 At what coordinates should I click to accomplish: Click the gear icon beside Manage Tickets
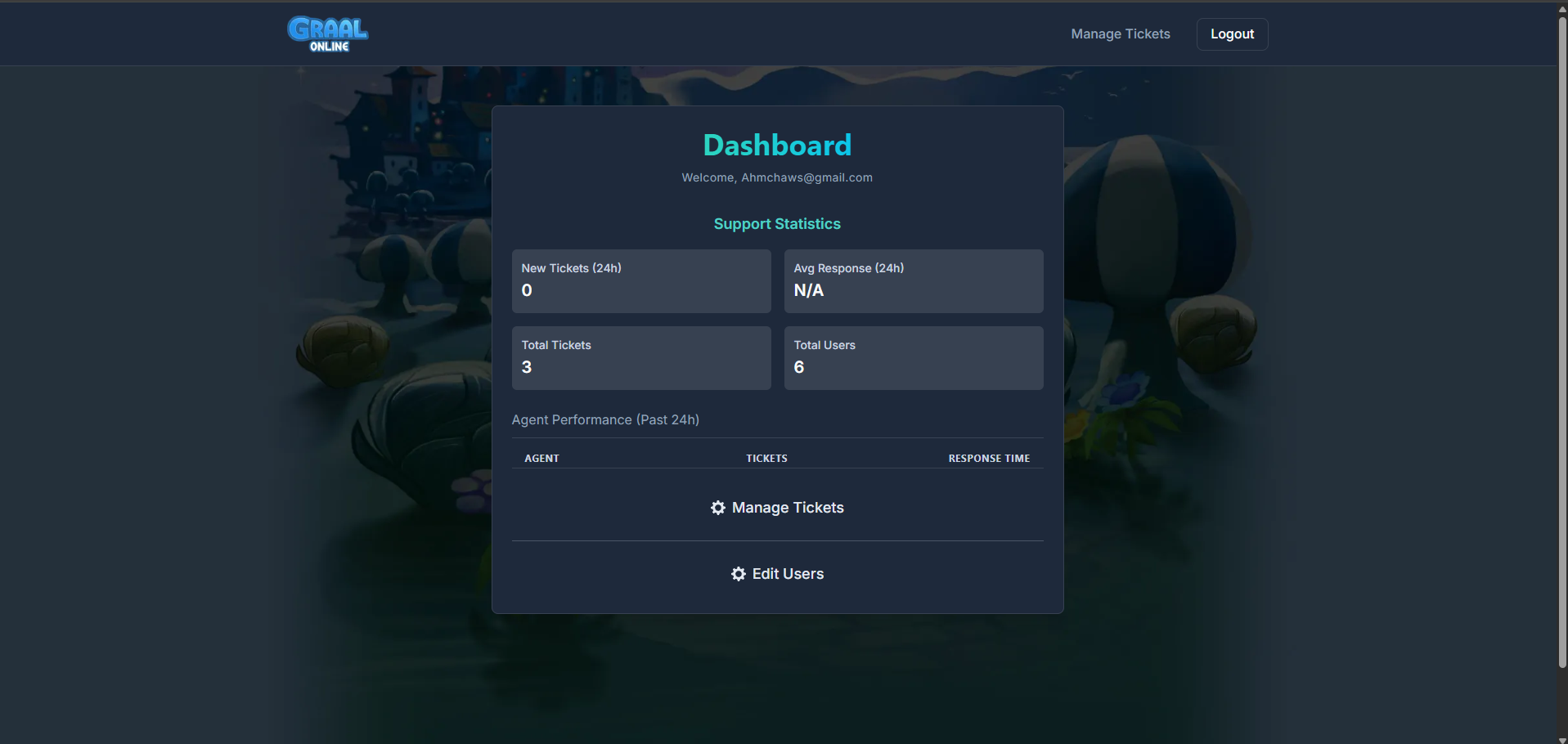point(718,508)
